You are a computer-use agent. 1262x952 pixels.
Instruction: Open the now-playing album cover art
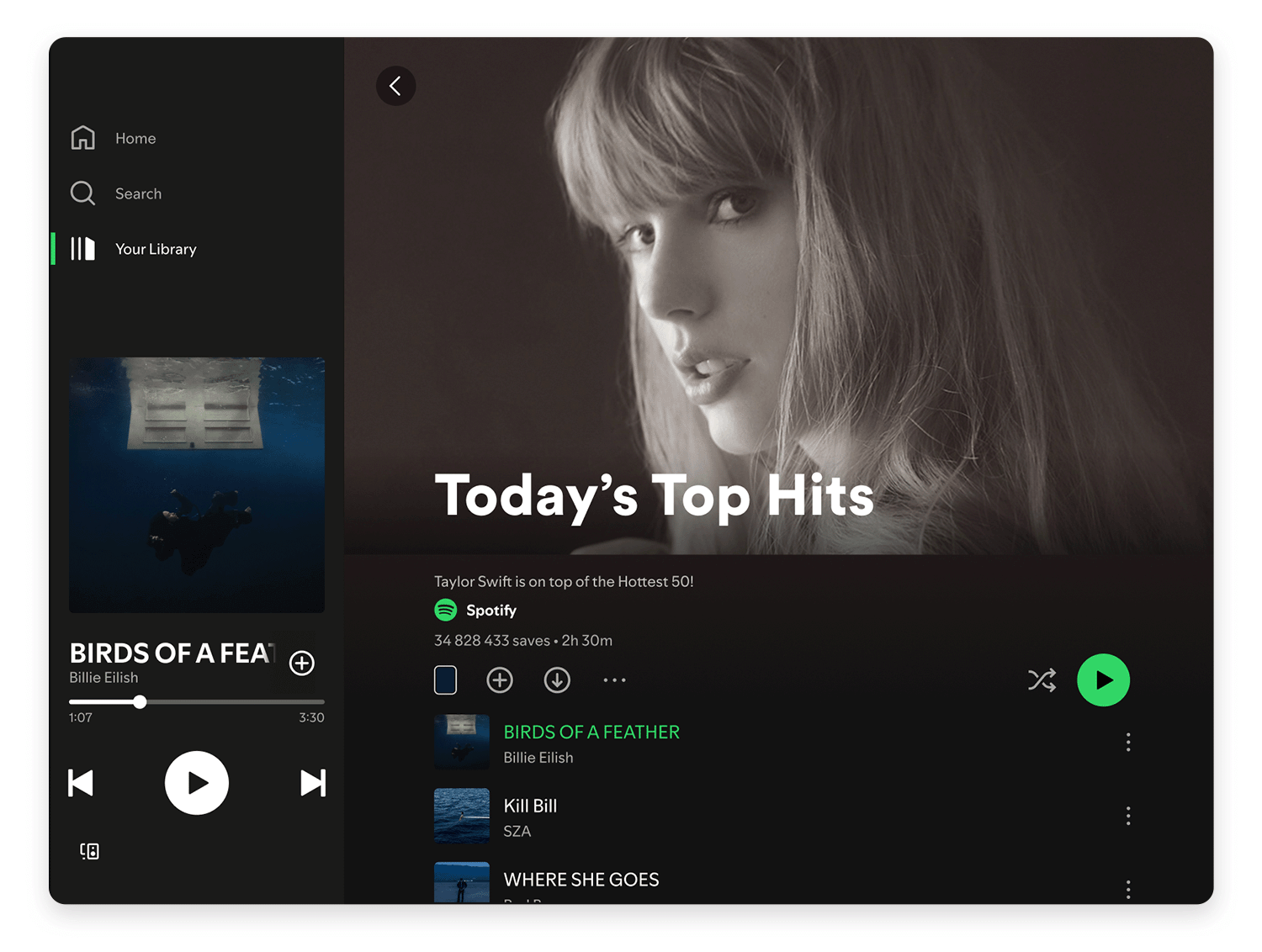[x=197, y=485]
